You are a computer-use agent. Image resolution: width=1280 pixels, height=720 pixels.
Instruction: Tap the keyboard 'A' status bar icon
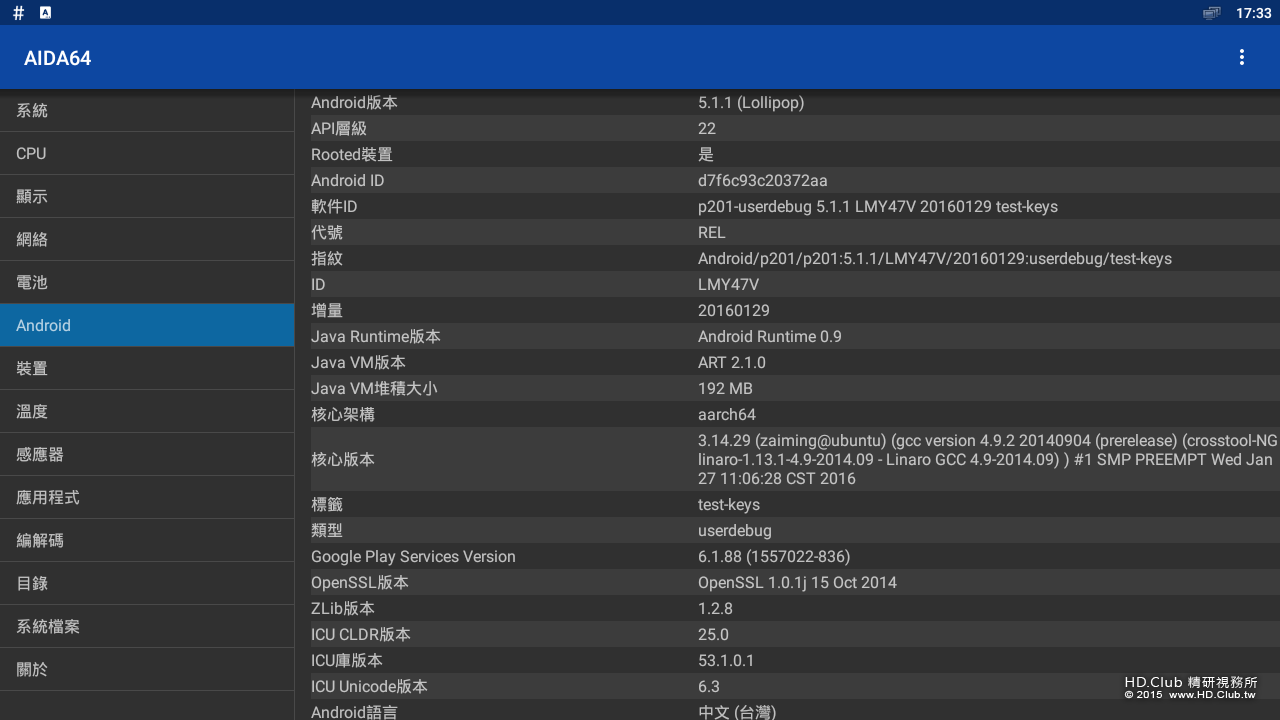pyautogui.click(x=45, y=13)
